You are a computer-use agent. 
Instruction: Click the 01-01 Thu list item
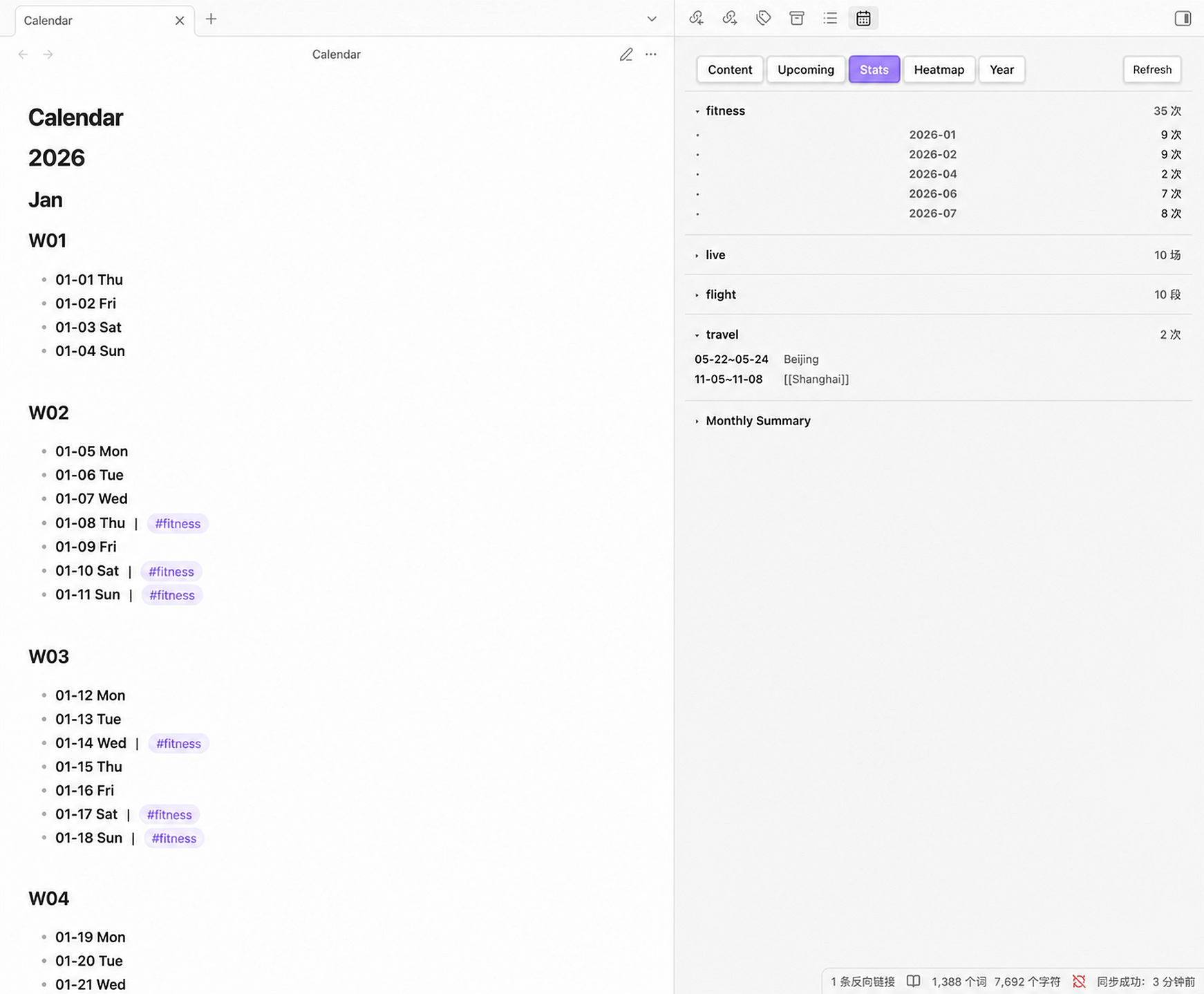click(89, 280)
